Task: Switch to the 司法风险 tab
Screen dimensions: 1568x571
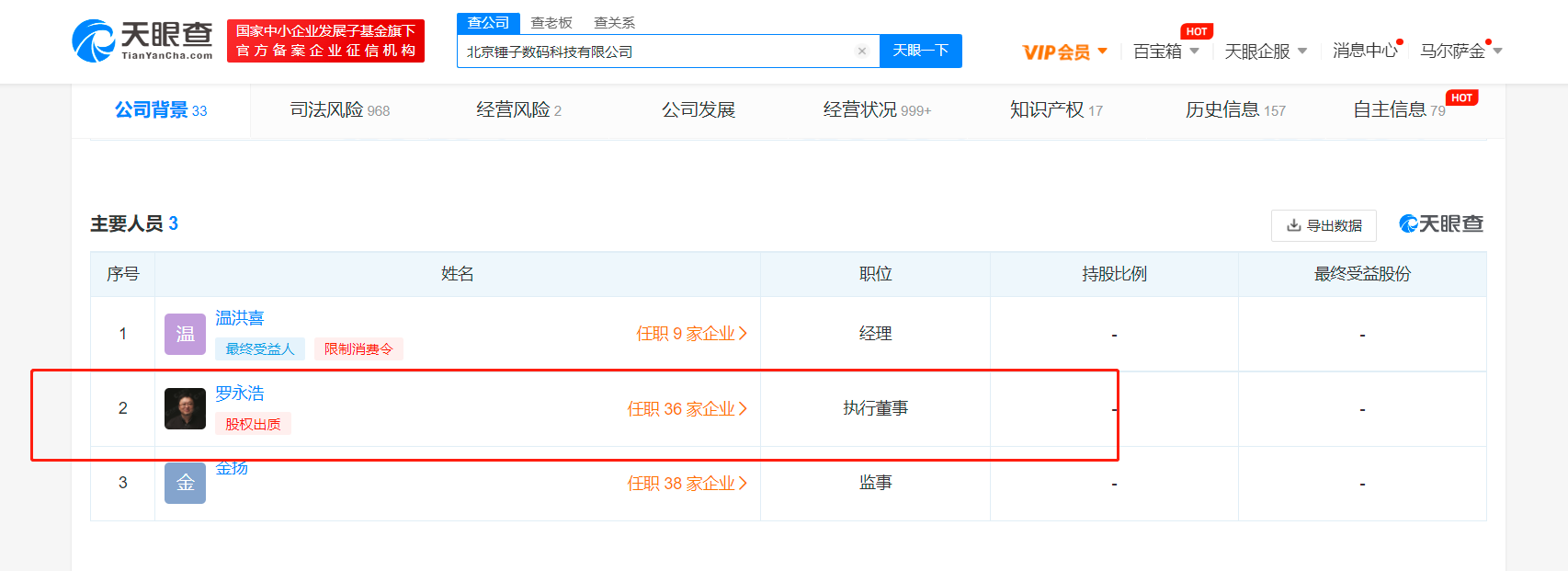Action: 340,110
